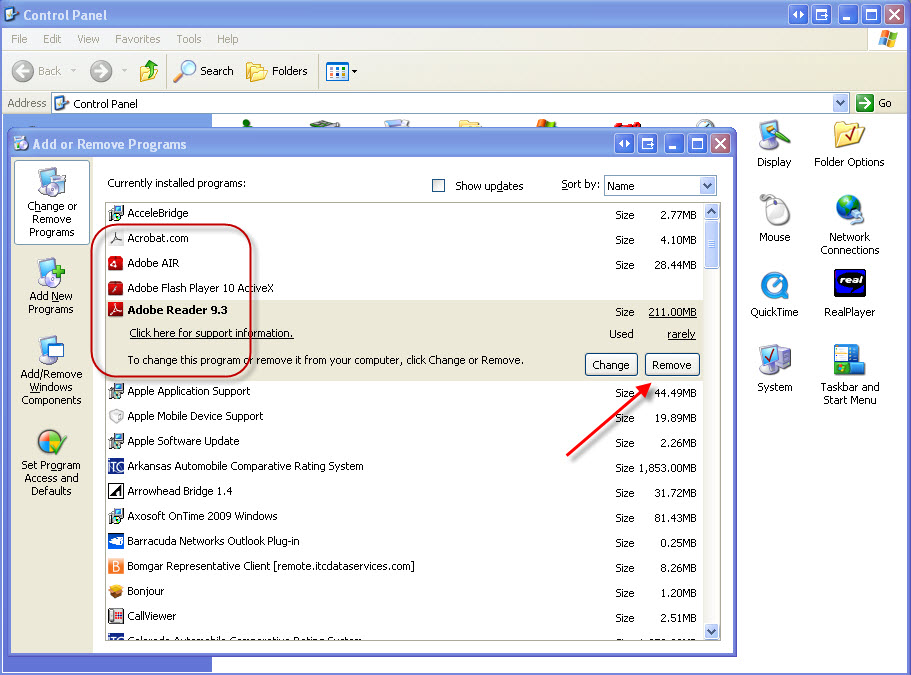Open the Mouse control panel icon
911x675 pixels.
(774, 218)
